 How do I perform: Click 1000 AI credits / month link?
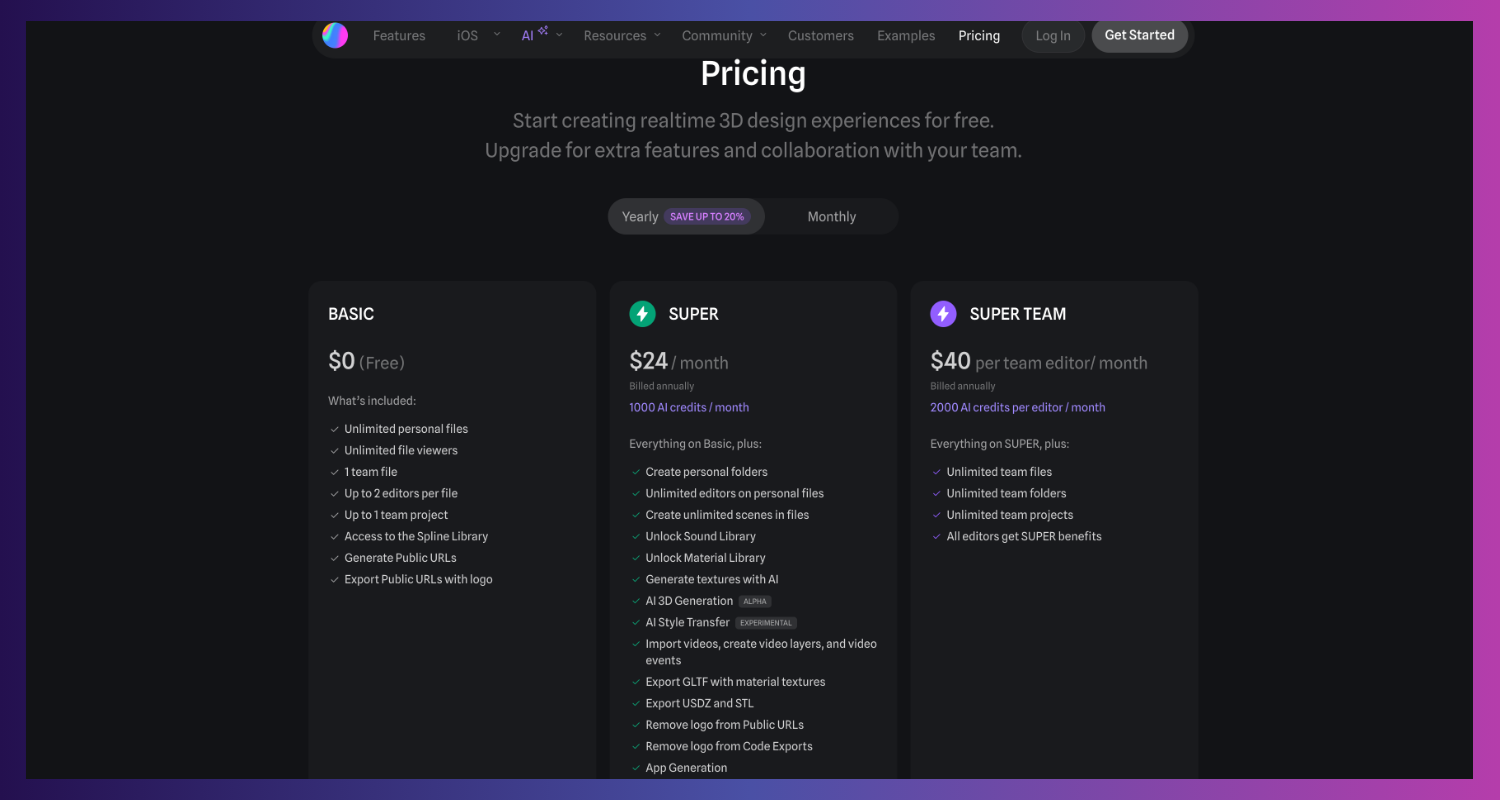(x=689, y=408)
